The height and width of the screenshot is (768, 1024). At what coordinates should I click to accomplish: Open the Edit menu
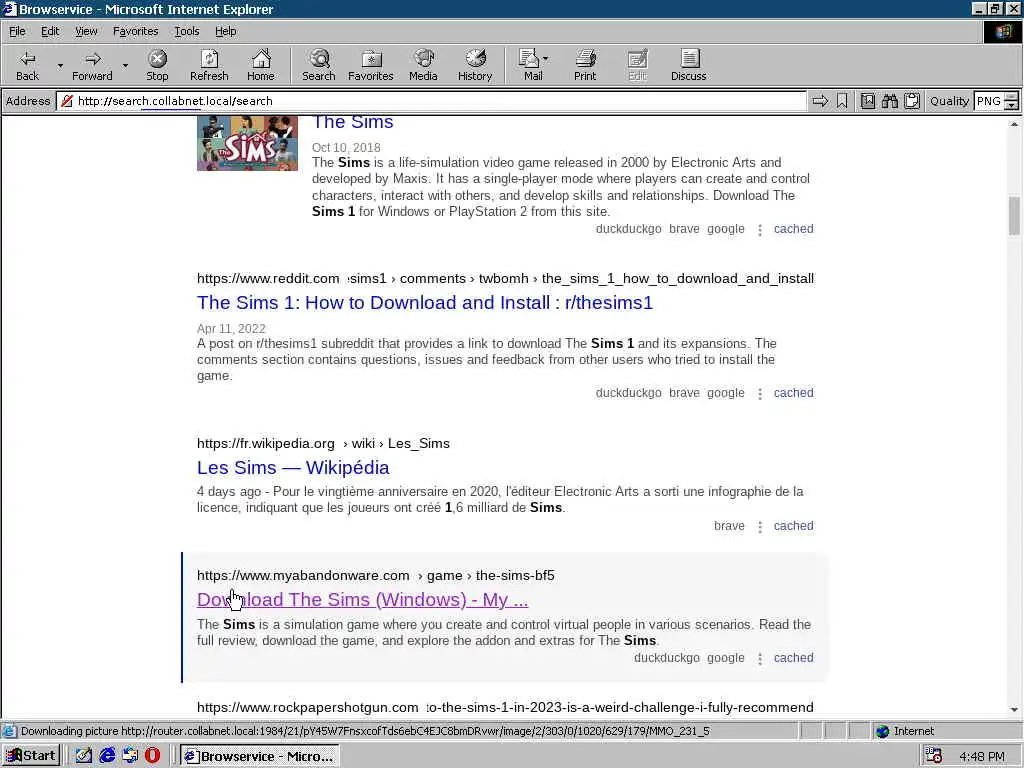[50, 31]
